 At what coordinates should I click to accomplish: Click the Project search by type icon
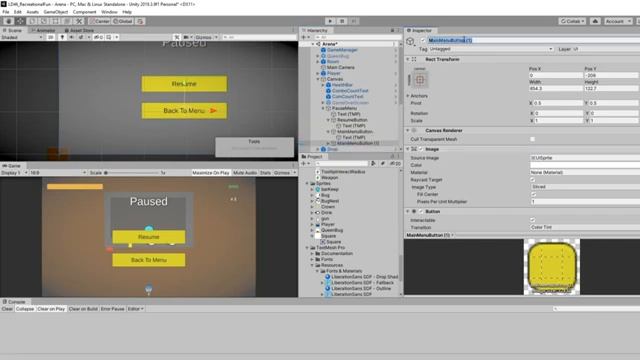tap(373, 163)
